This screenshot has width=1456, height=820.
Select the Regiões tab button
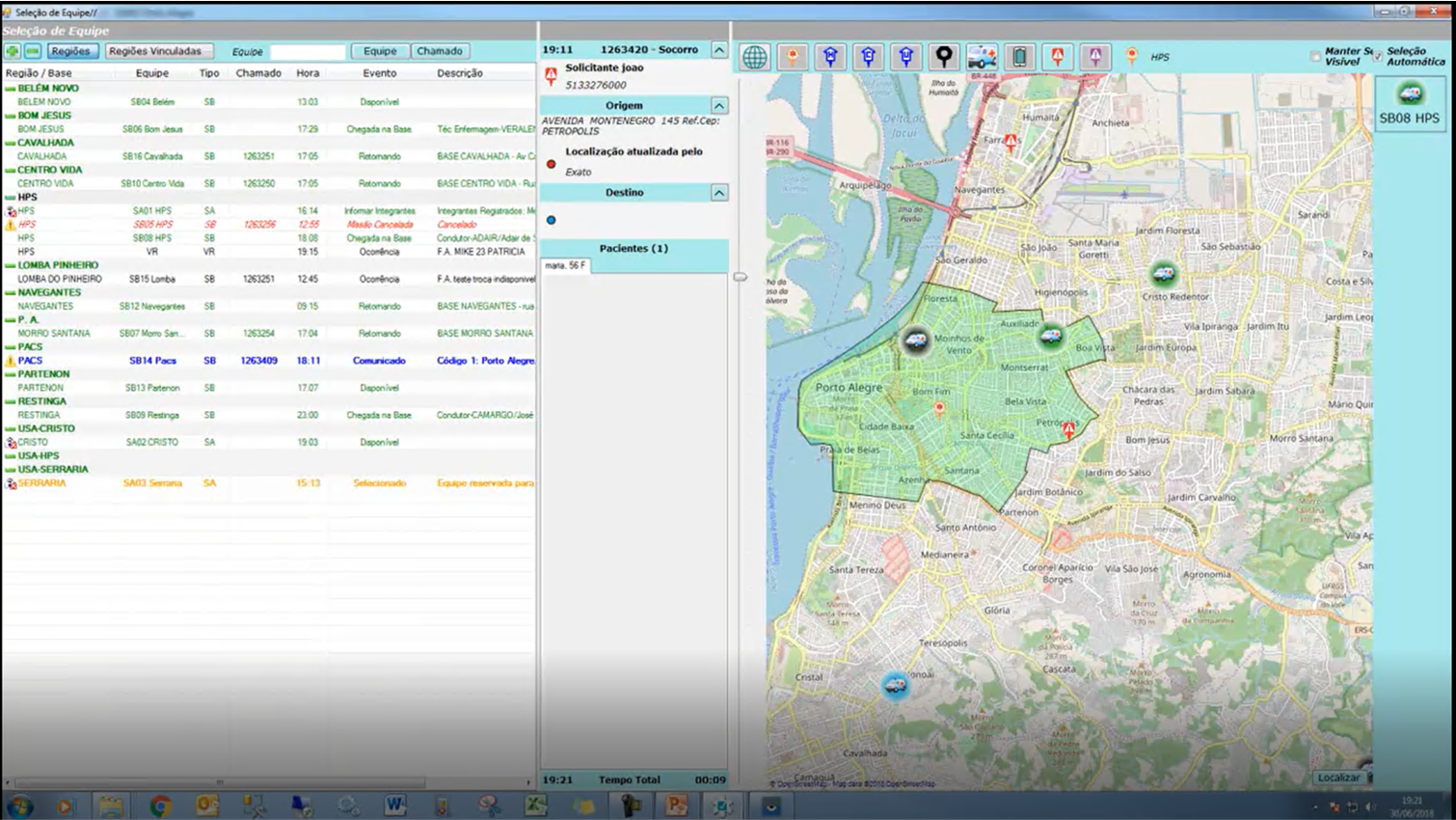point(70,51)
